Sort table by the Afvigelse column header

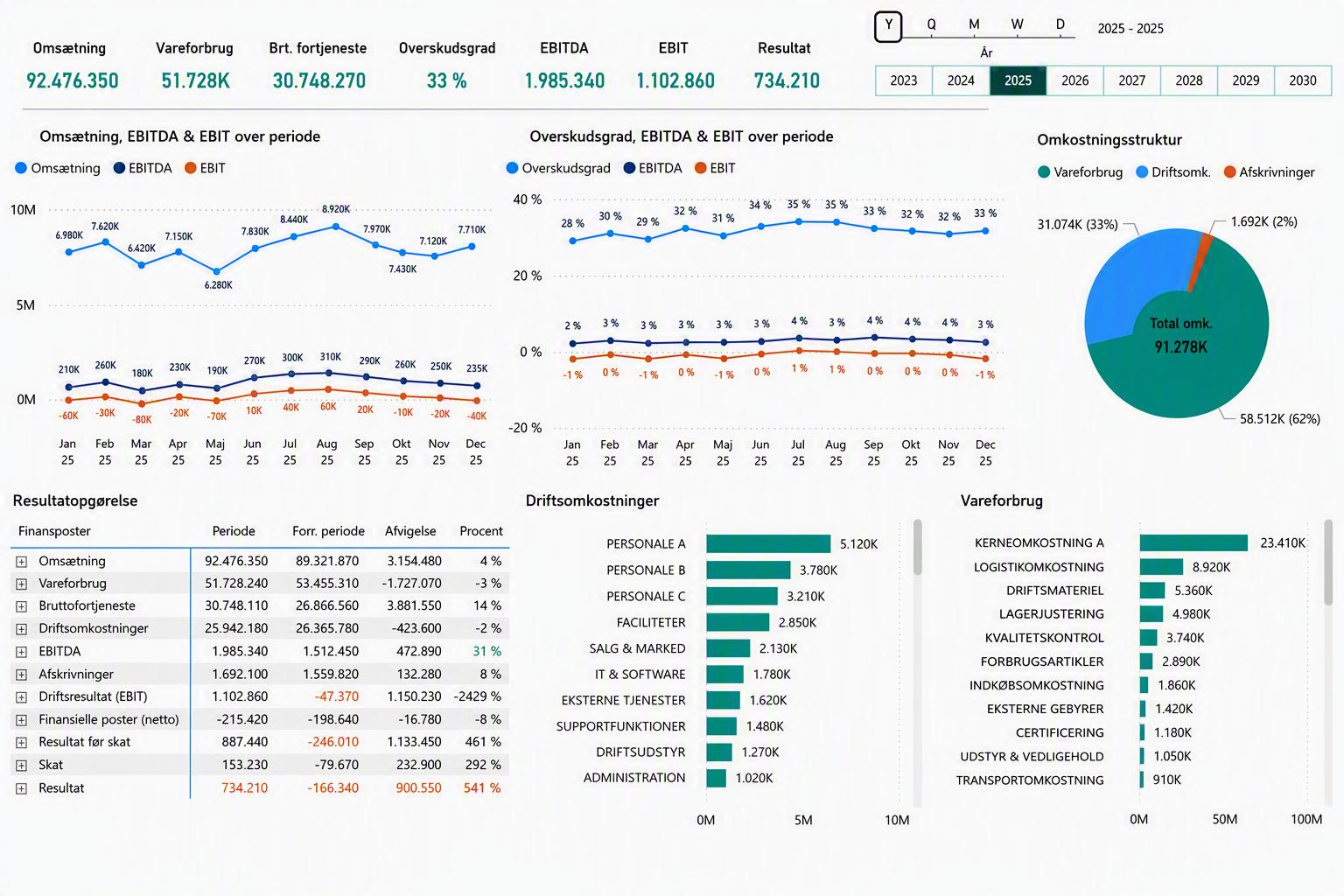tap(410, 531)
